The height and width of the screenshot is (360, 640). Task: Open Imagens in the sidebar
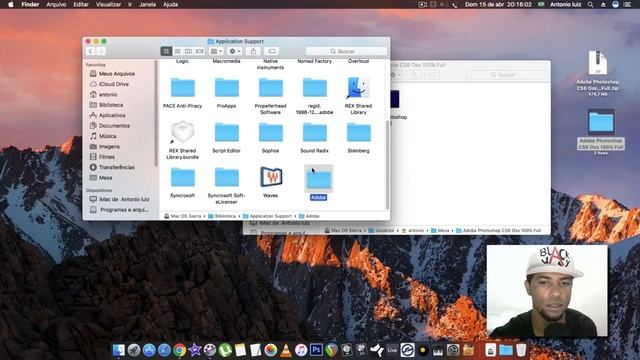click(x=109, y=147)
